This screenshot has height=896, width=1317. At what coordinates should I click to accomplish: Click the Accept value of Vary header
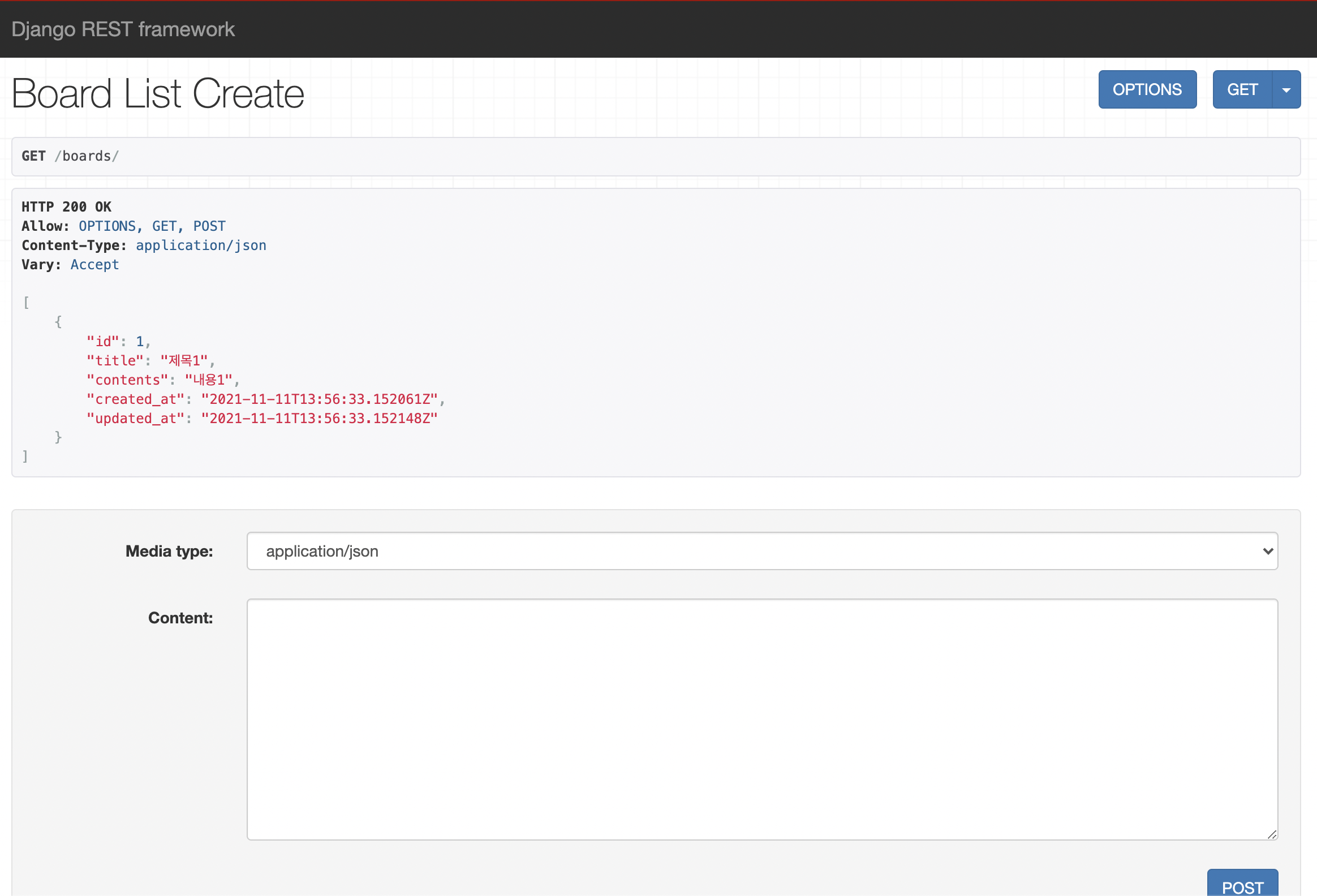[x=94, y=265]
